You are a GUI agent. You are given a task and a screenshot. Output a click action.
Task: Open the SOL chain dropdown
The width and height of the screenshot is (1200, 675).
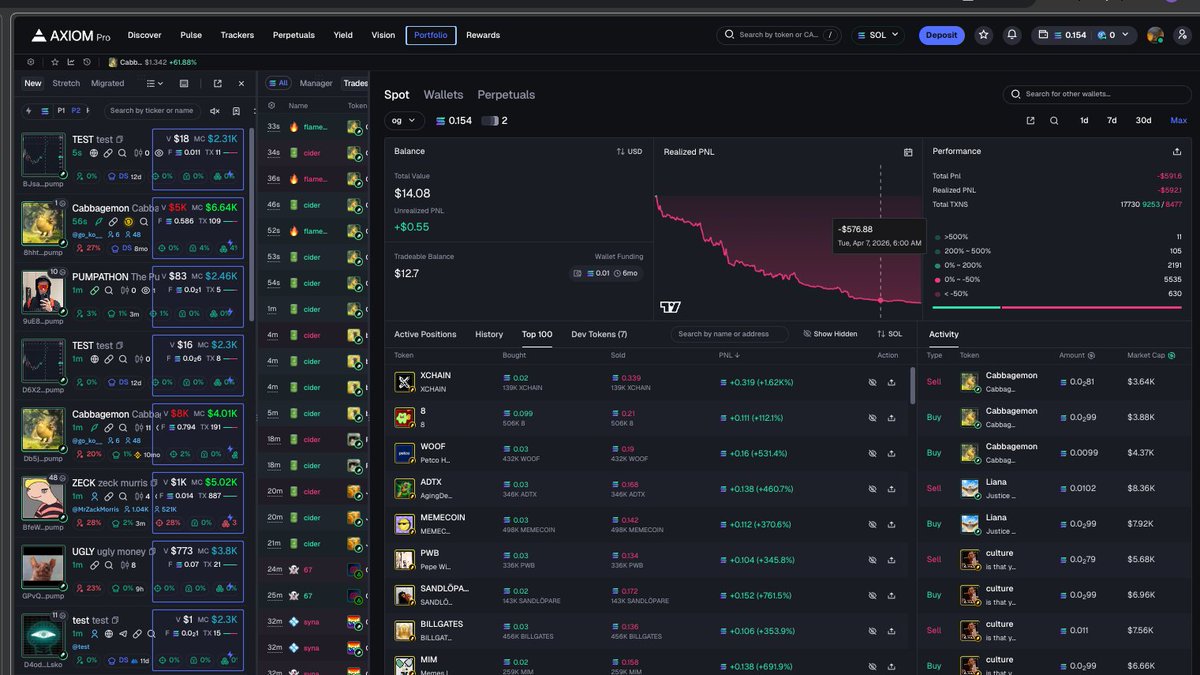(878, 35)
